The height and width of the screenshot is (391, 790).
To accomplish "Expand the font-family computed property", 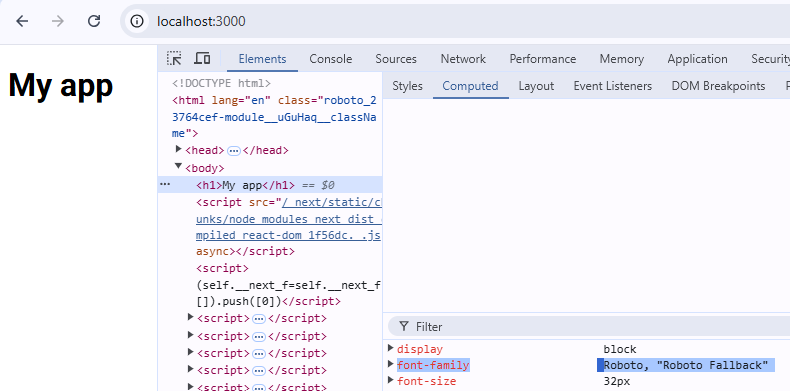I will [x=391, y=364].
